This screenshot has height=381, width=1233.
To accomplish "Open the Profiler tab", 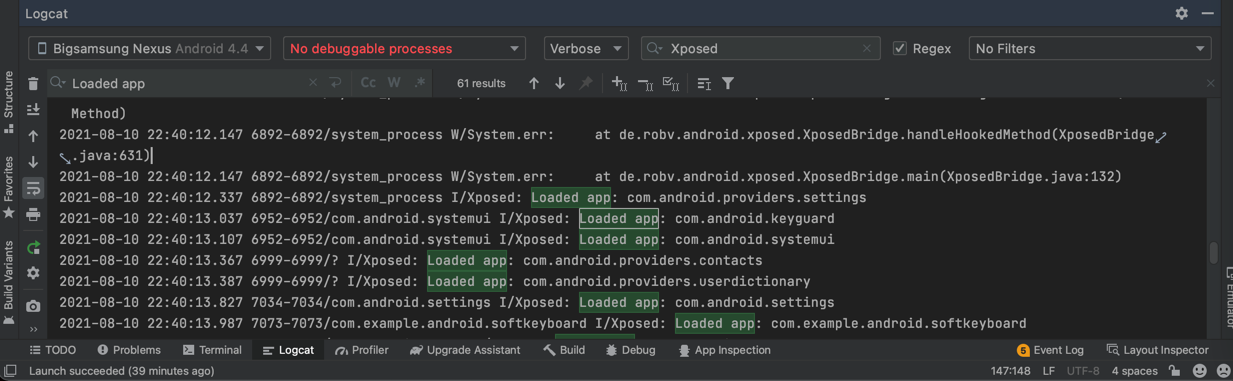I will click(x=362, y=350).
